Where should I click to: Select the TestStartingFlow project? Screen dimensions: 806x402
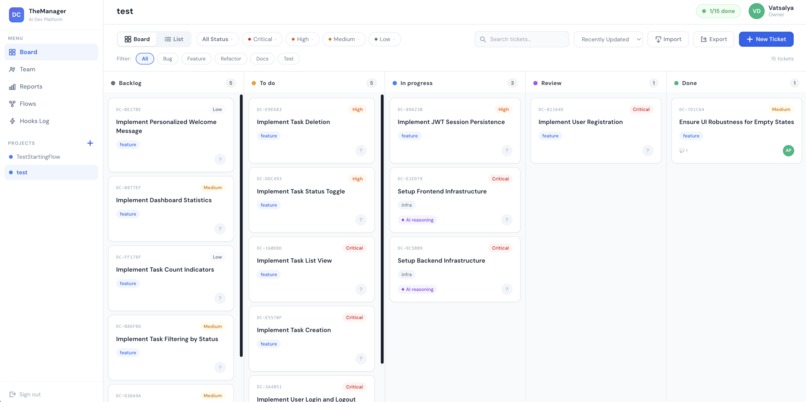pyautogui.click(x=51, y=157)
